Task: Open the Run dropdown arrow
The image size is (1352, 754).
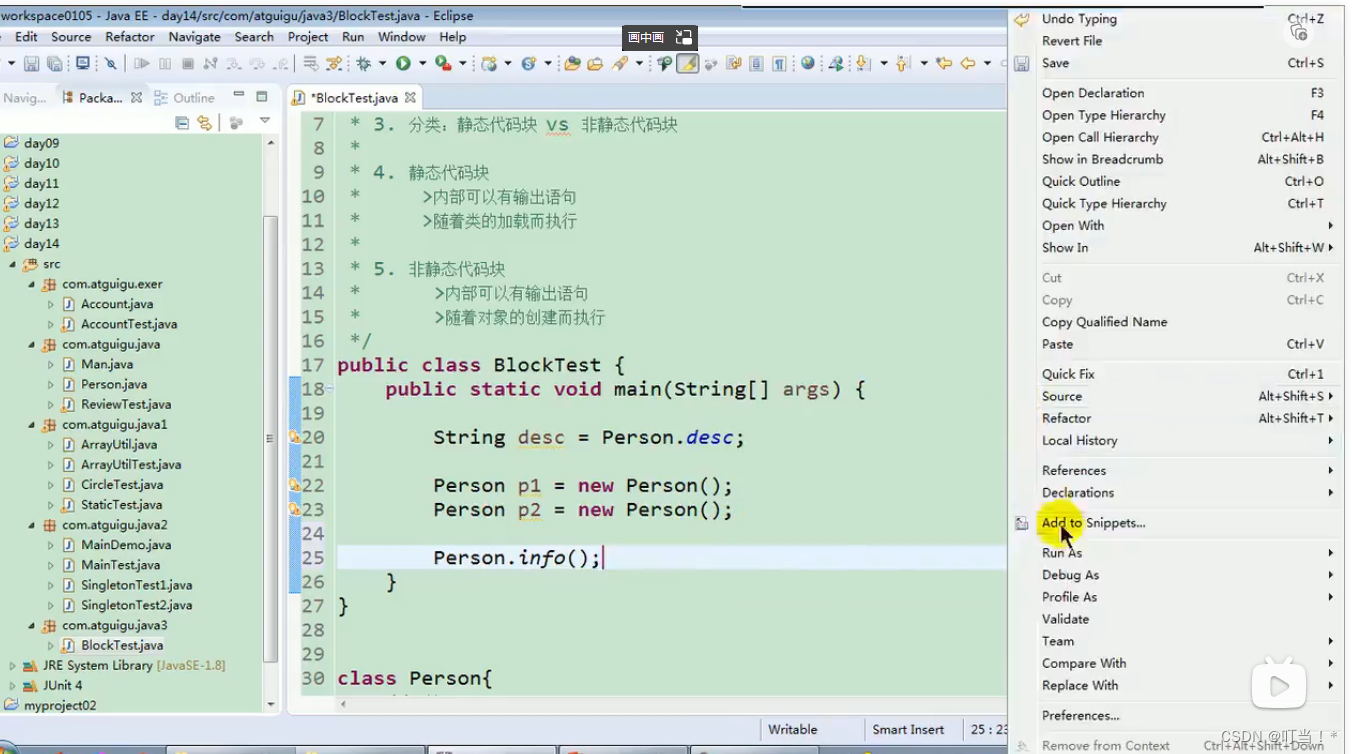Action: [422, 64]
